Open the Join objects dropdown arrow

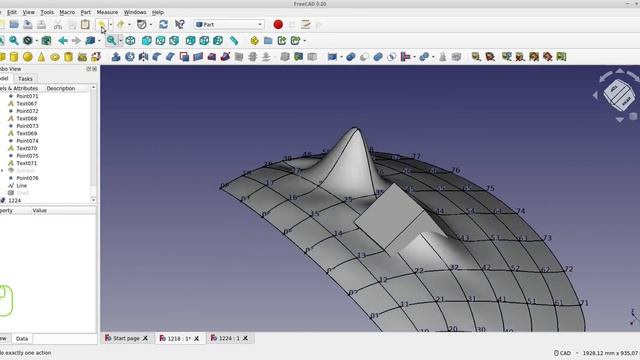(x=414, y=57)
